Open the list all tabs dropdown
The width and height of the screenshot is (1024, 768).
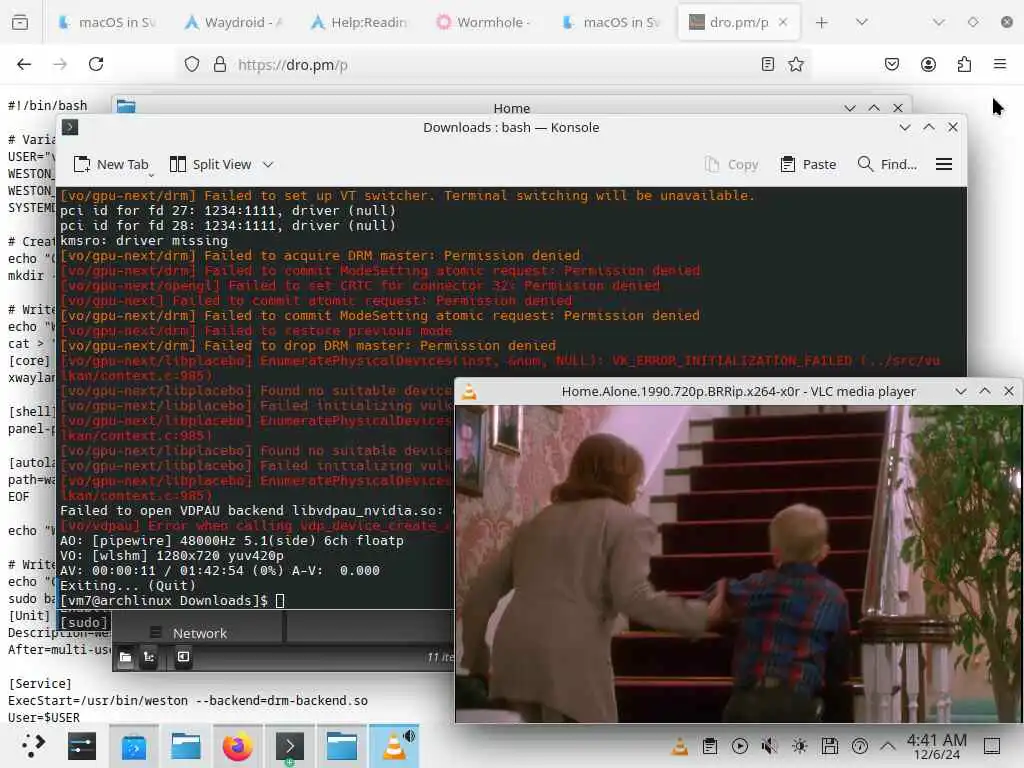861,22
